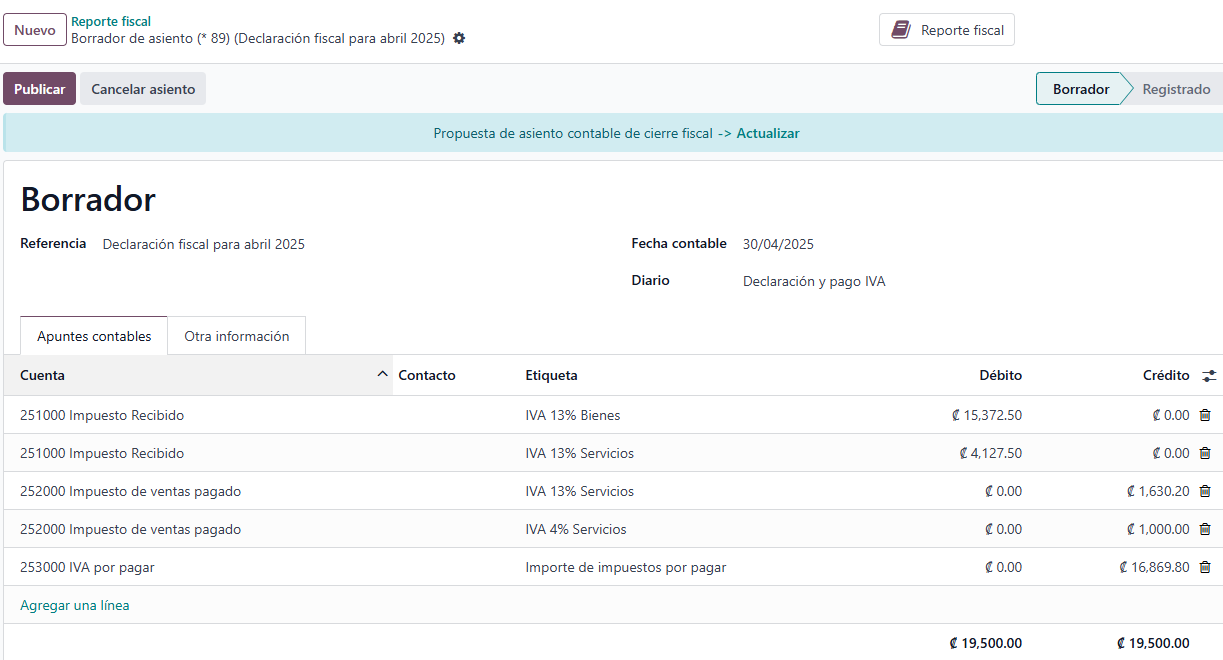Select the Apuntes contables tab
Viewport: 1223px width, 660px height.
tap(94, 336)
